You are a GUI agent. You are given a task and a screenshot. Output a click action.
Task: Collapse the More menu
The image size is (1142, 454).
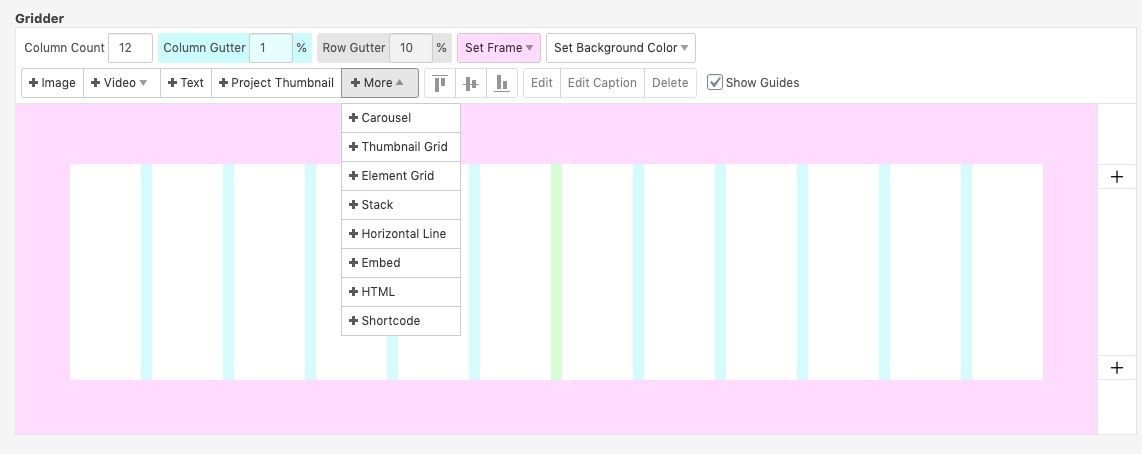click(379, 83)
